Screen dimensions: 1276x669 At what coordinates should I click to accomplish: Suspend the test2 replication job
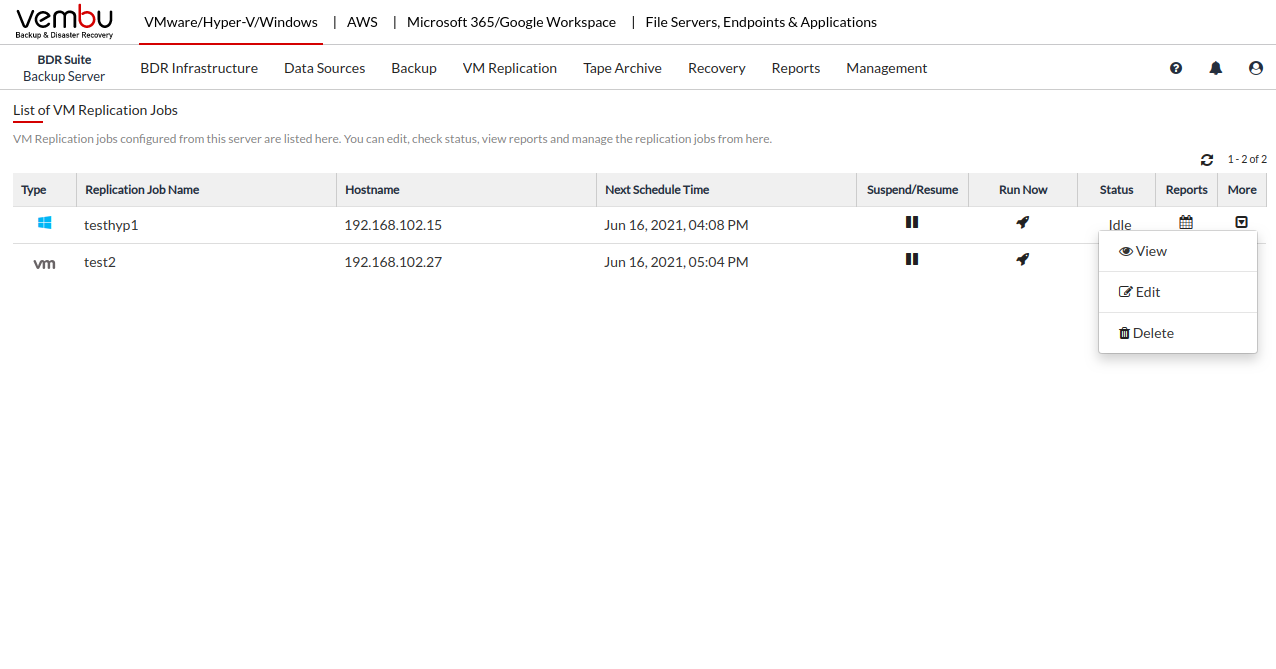coord(912,259)
